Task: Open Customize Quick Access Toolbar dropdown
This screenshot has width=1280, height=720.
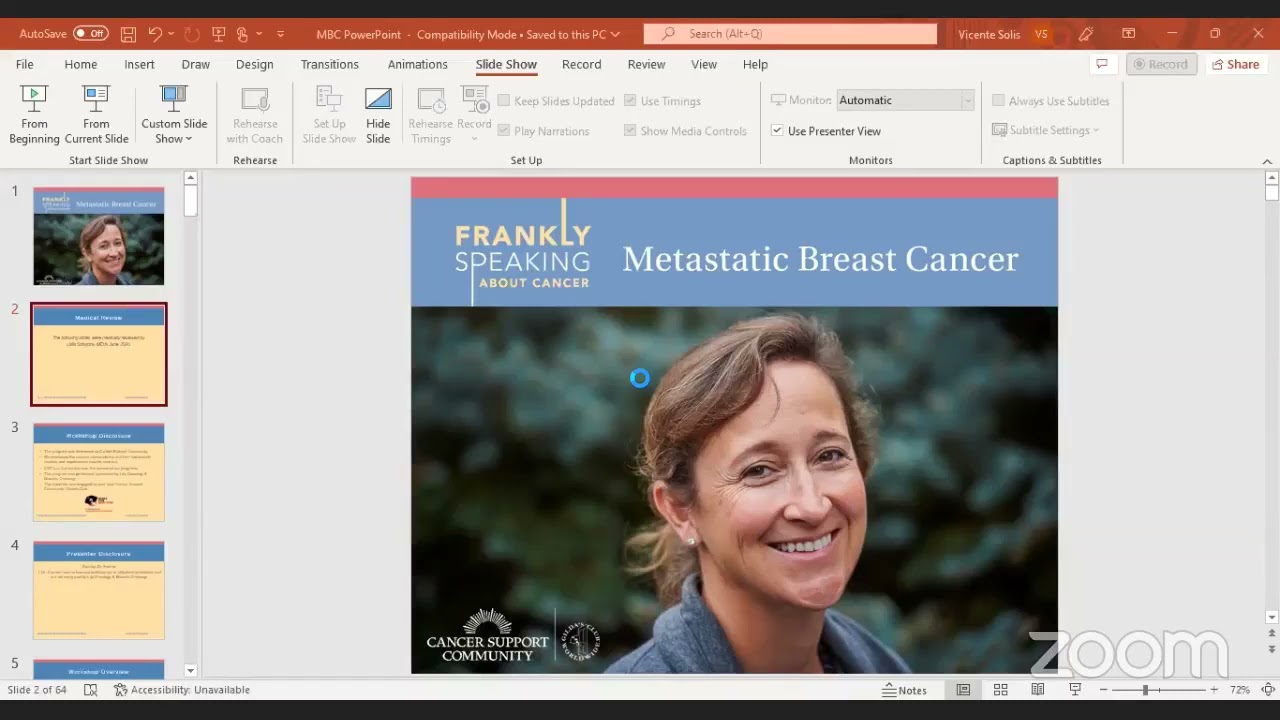Action: coord(280,34)
